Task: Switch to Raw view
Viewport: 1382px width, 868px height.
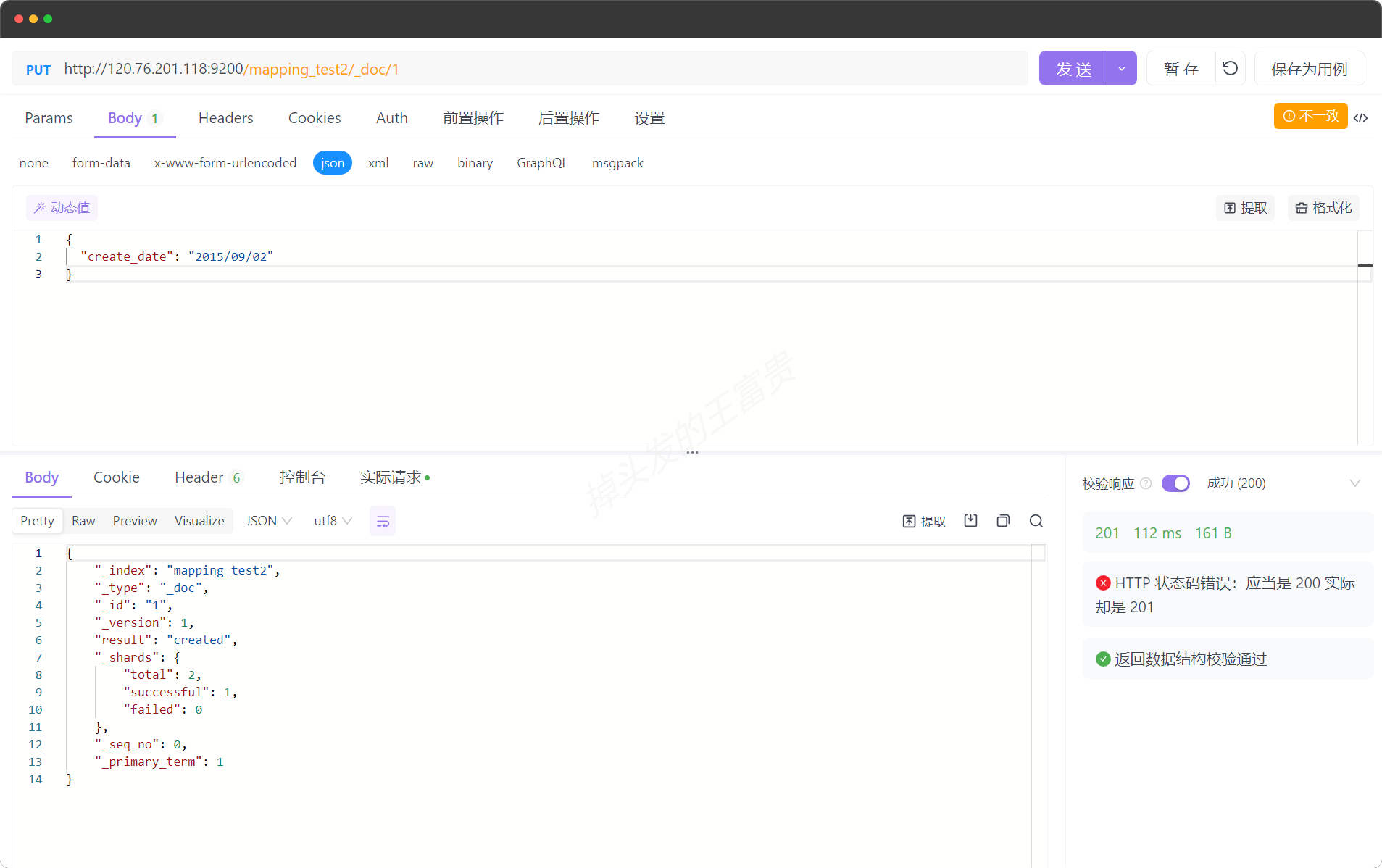Action: [x=83, y=521]
